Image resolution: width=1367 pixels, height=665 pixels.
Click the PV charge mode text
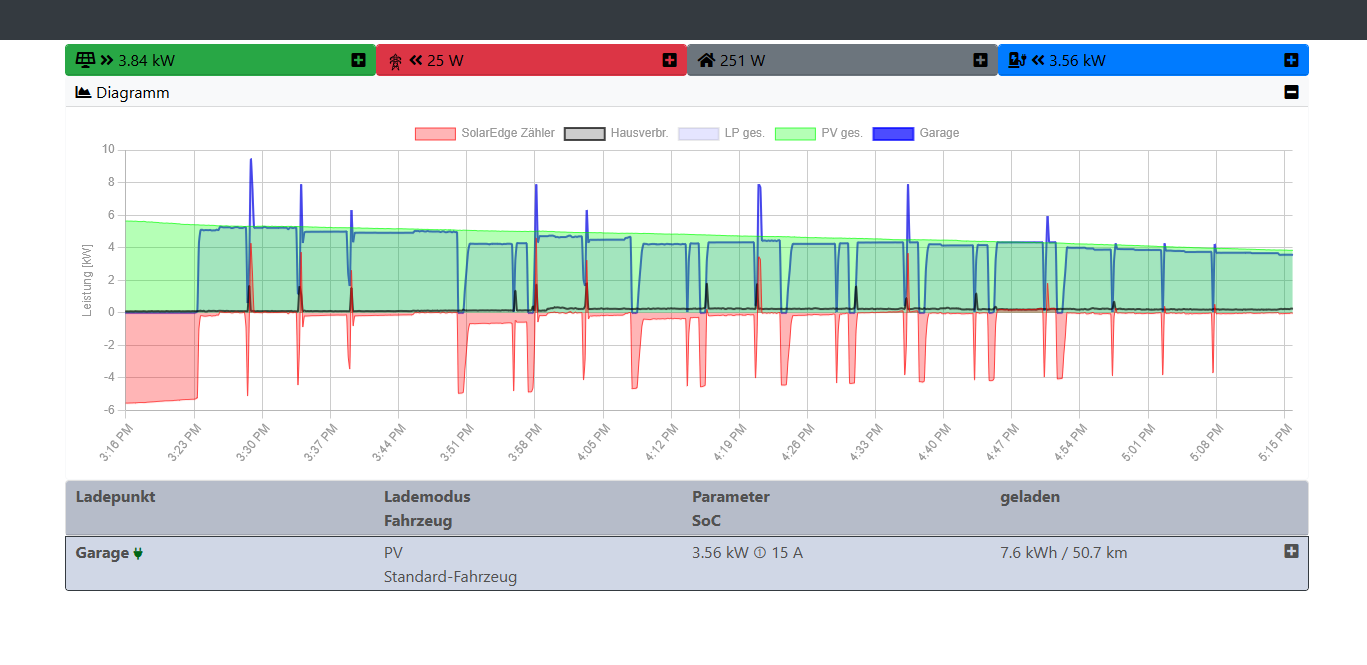pos(393,553)
